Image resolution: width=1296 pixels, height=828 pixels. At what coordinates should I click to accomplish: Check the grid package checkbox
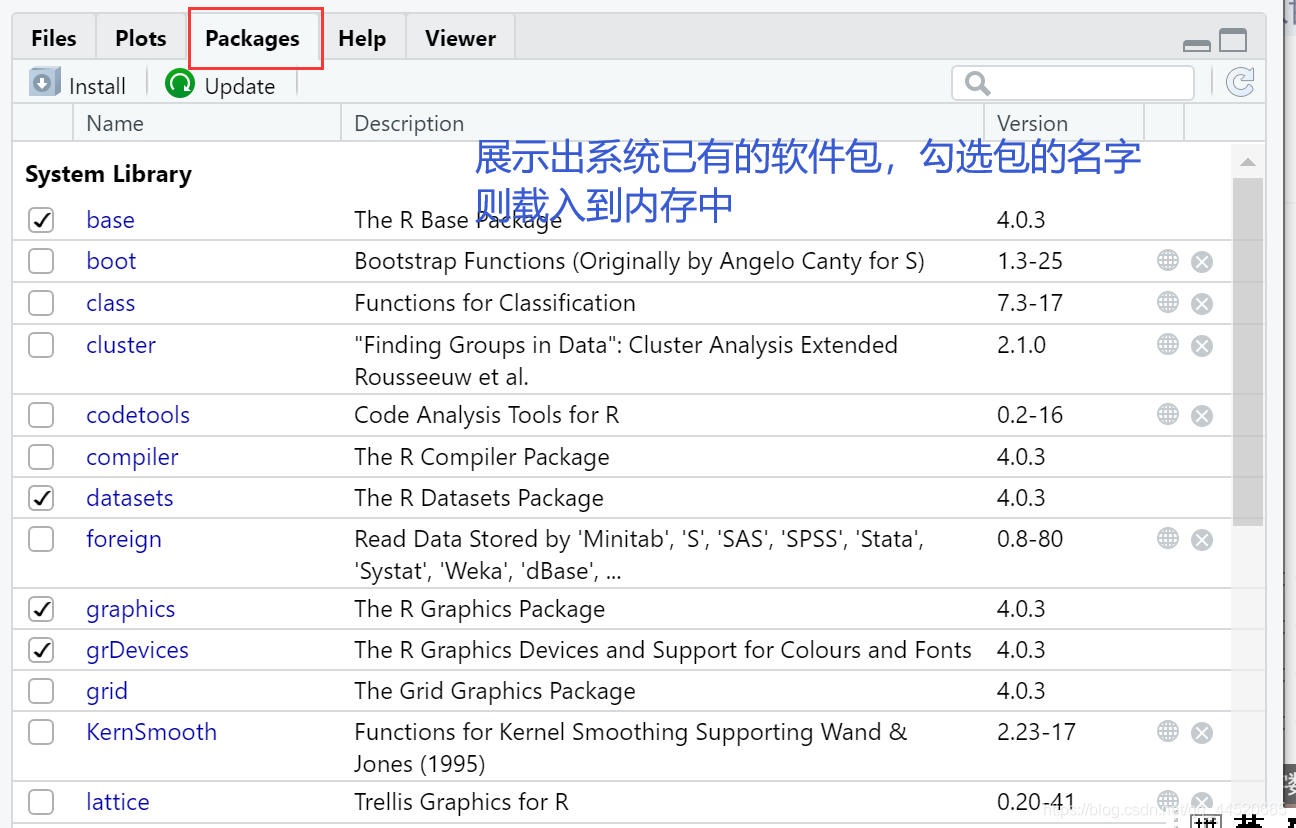pyautogui.click(x=41, y=691)
